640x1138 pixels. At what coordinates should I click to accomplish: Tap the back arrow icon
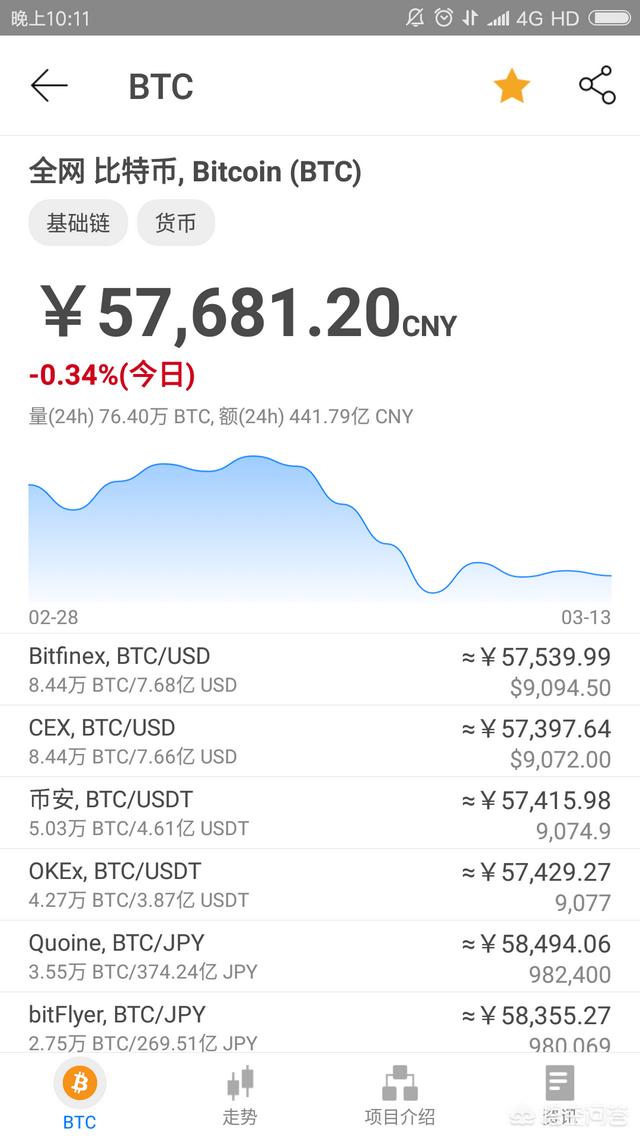click(x=49, y=86)
